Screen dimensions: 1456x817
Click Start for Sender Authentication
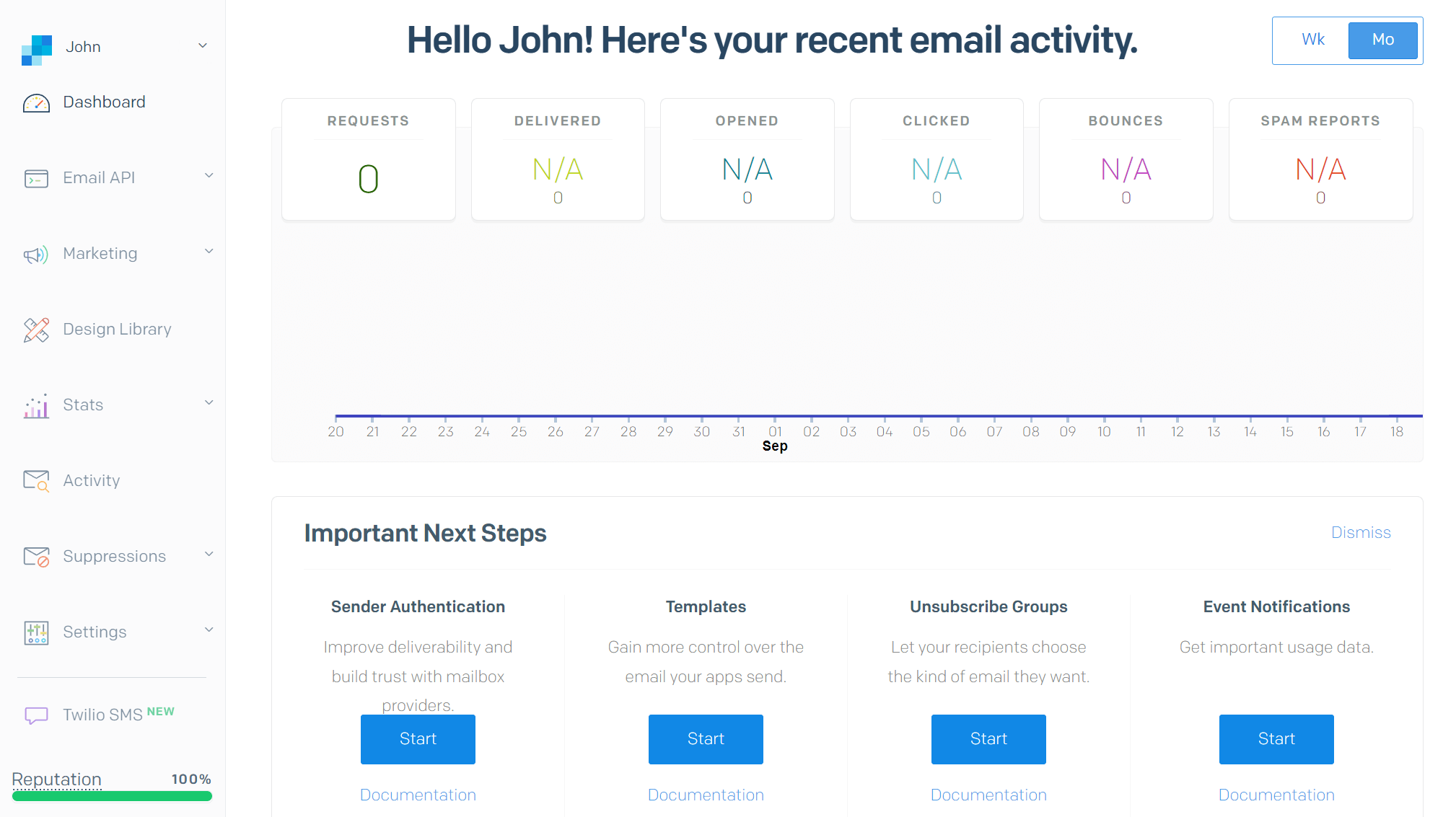click(418, 738)
